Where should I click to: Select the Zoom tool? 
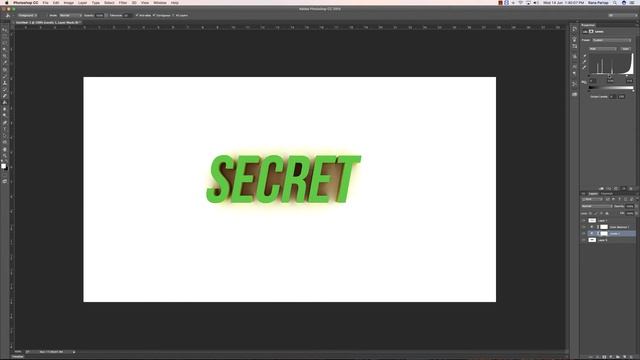point(5,156)
